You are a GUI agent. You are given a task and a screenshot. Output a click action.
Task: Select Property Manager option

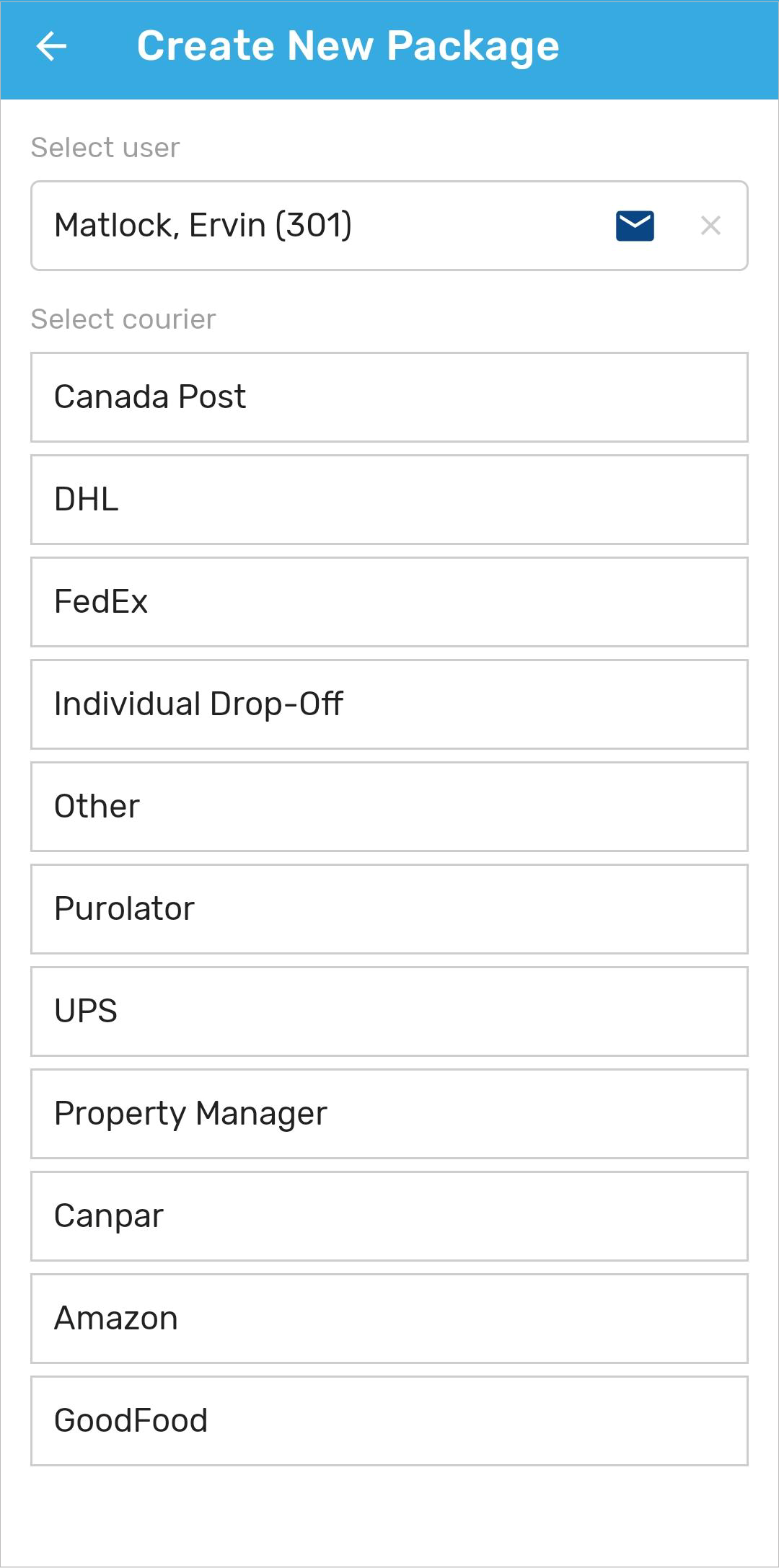(389, 1114)
